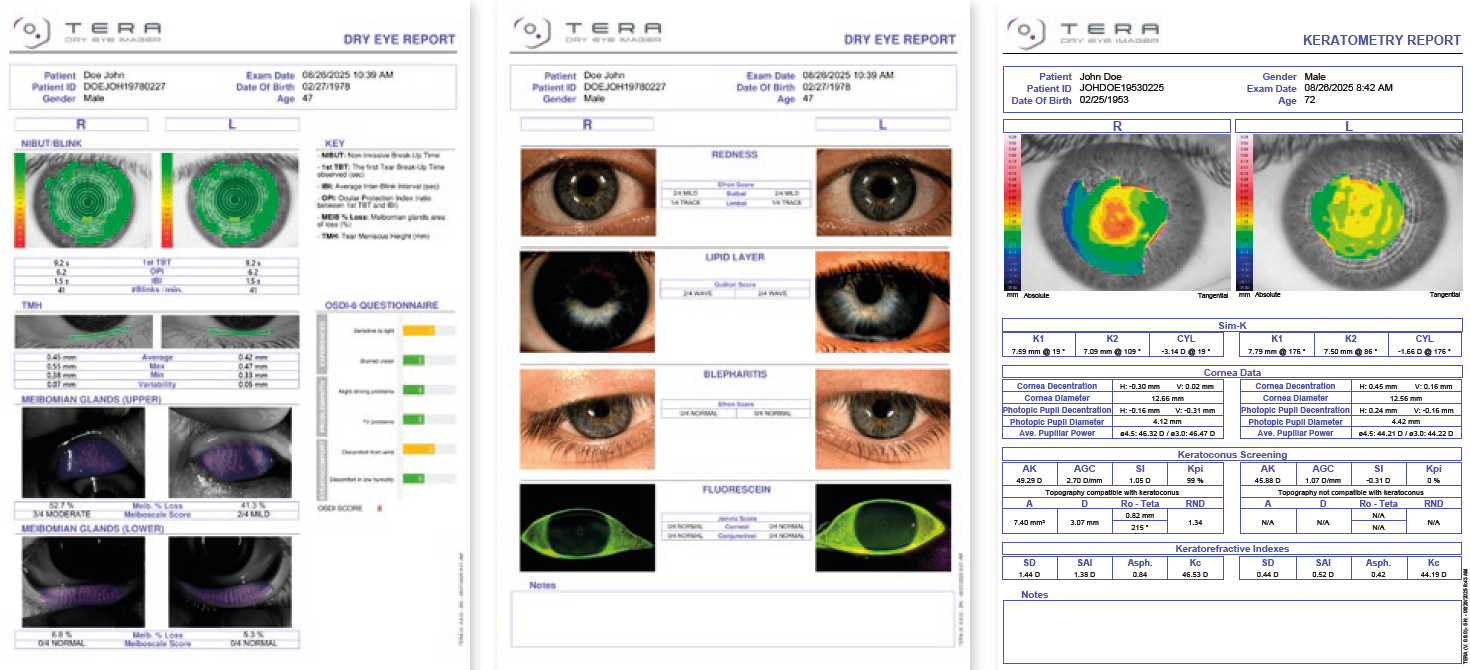This screenshot has height=670, width=1470.
Task: Click the right eye TMH tear meniscus image
Action: coord(84,331)
